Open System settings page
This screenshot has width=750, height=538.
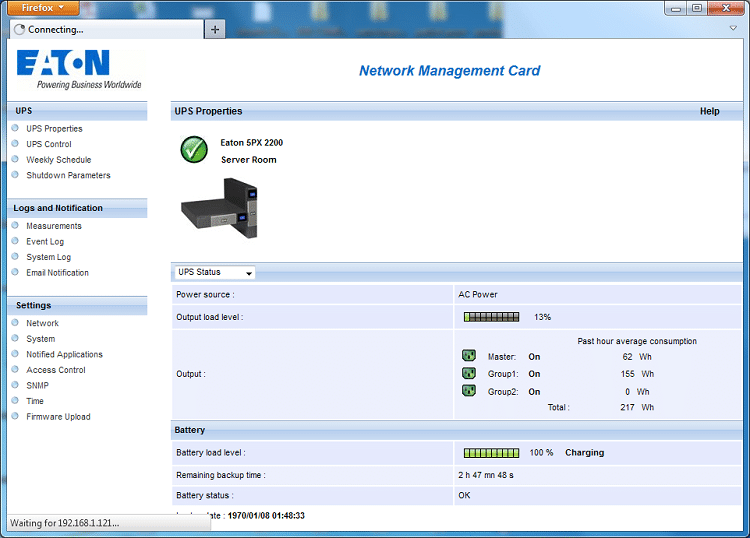[x=41, y=339]
